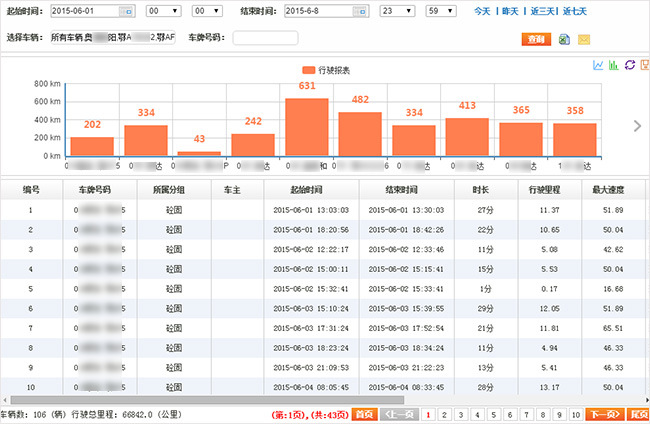This screenshot has width=650, height=424.
Task: Go to first page 首页
Action: 364,414
